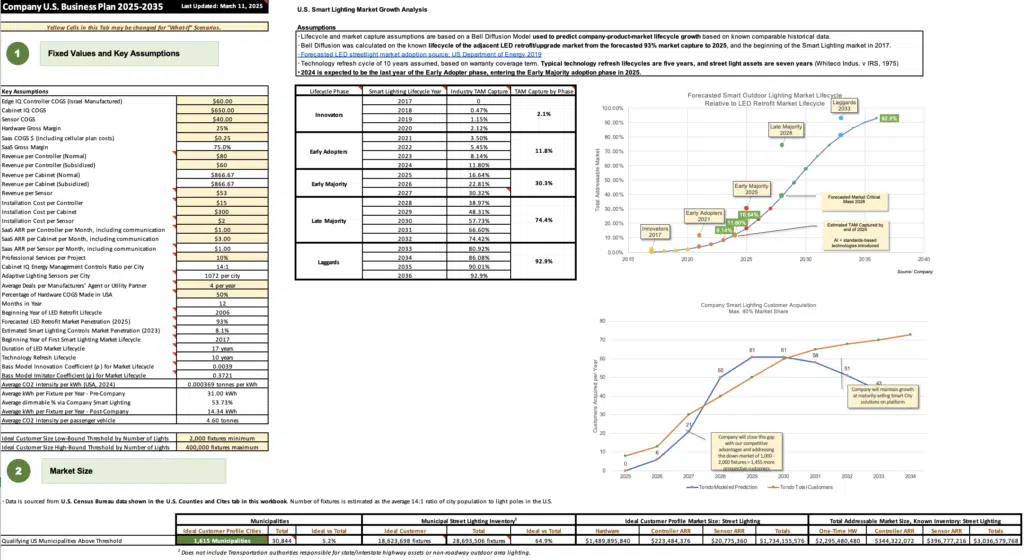Click the Forecasted Market Critical Mass callout box
The image size is (1024, 560).
point(858,198)
